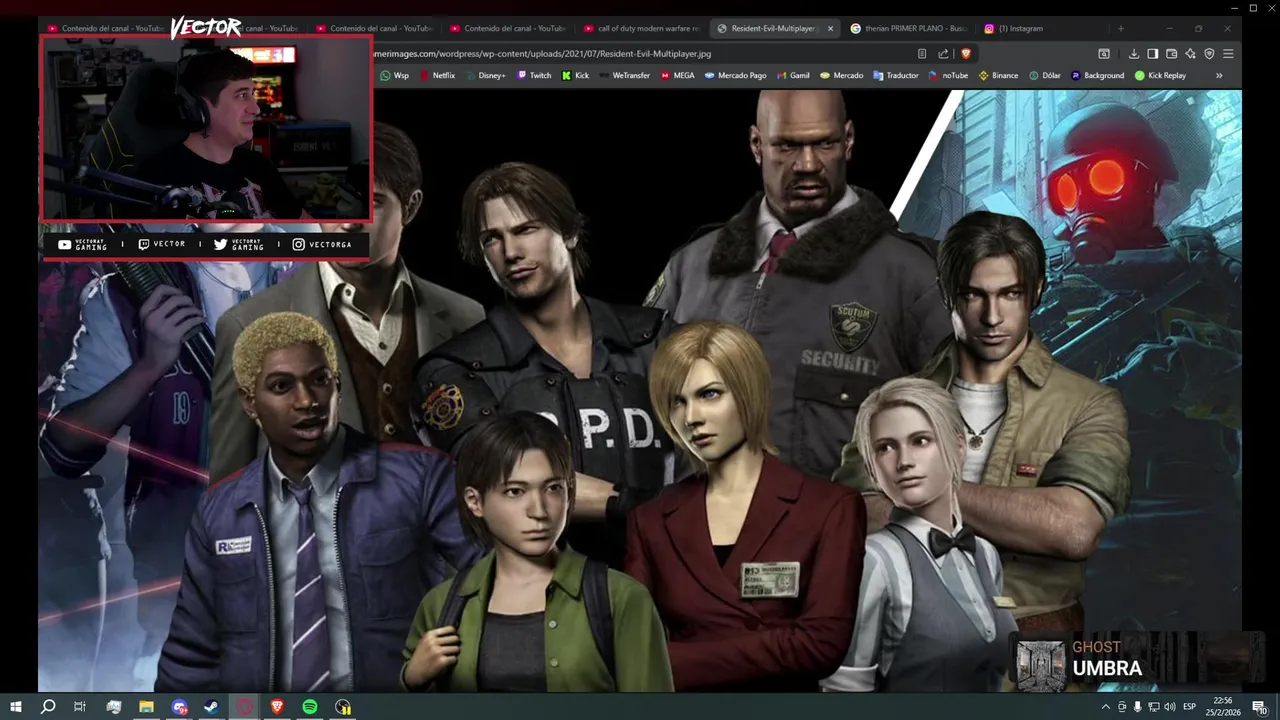The height and width of the screenshot is (720, 1280).
Task: Click the Resident Evil multiplayer image
Action: click(x=640, y=391)
